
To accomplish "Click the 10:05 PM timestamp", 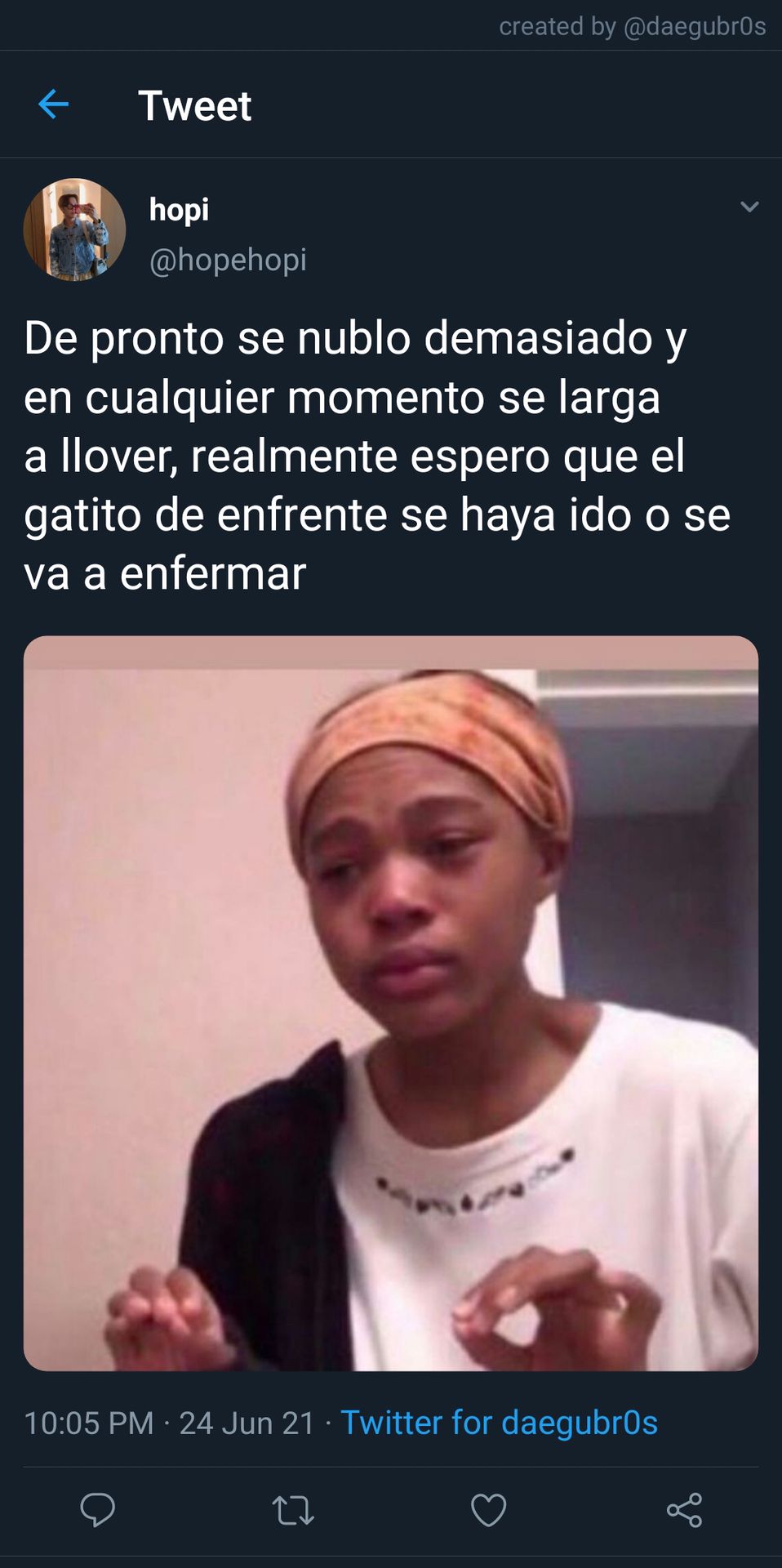I will (x=89, y=1423).
